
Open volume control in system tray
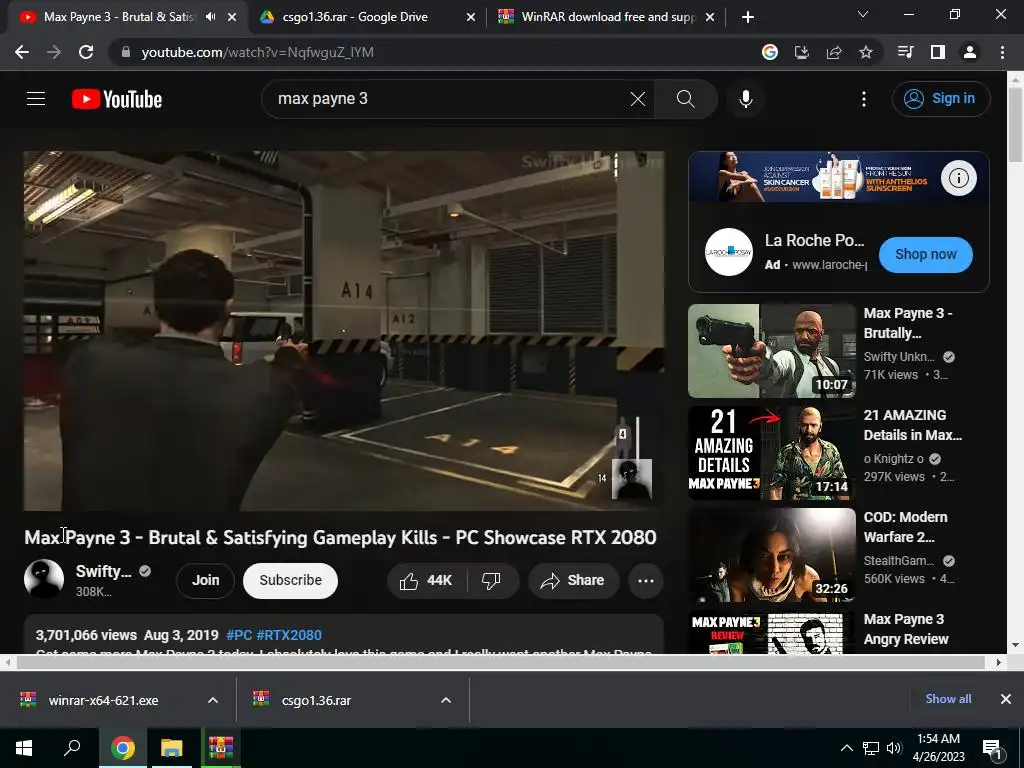point(894,748)
